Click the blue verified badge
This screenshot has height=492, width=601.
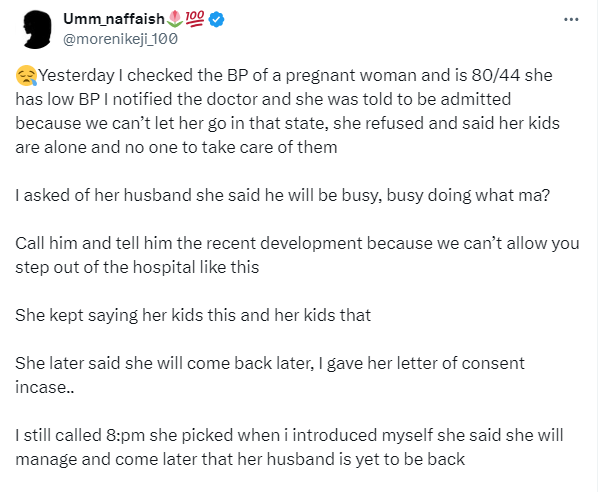[220, 19]
